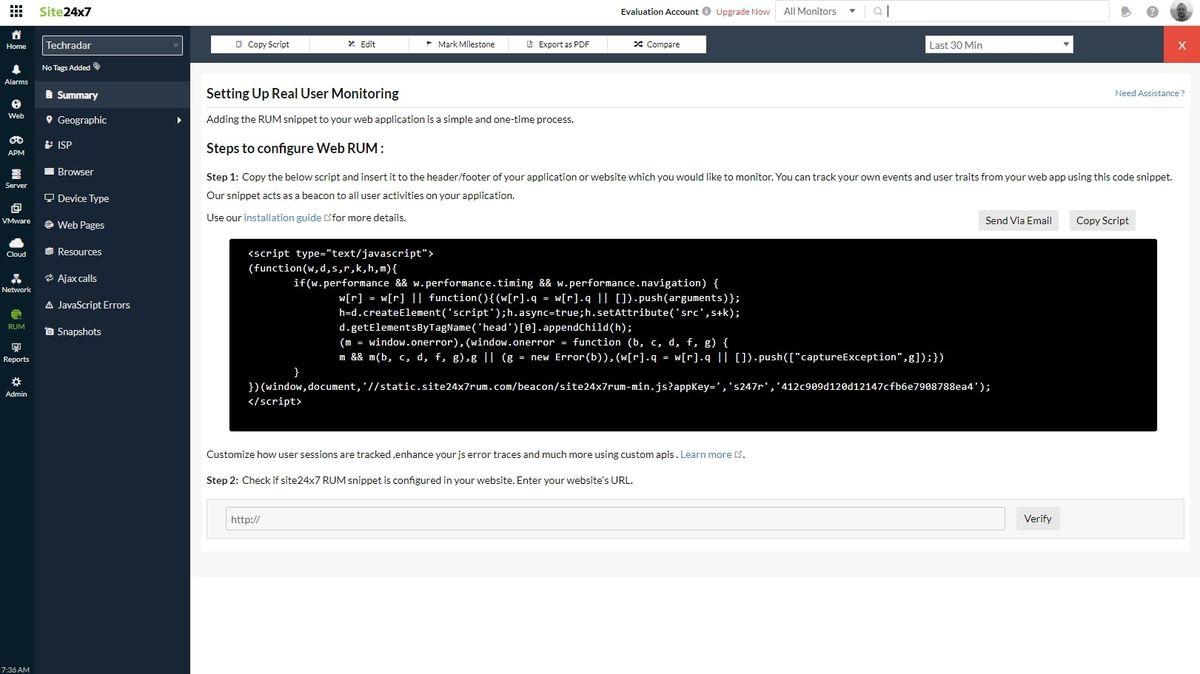Click the Verify button for the website URL
1200x674 pixels.
pos(1037,518)
